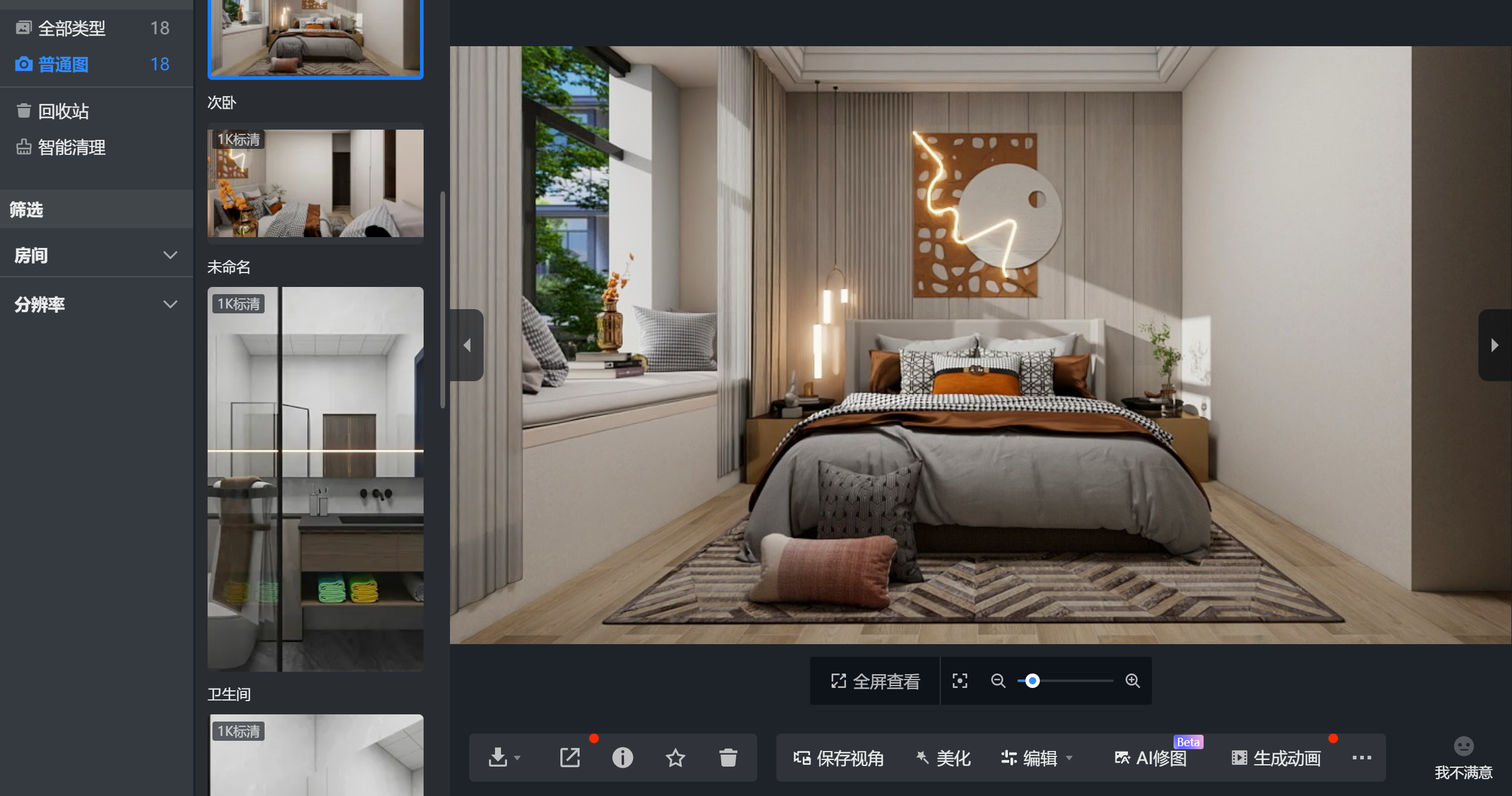Click the fit-to-screen focus icon

[959, 681]
